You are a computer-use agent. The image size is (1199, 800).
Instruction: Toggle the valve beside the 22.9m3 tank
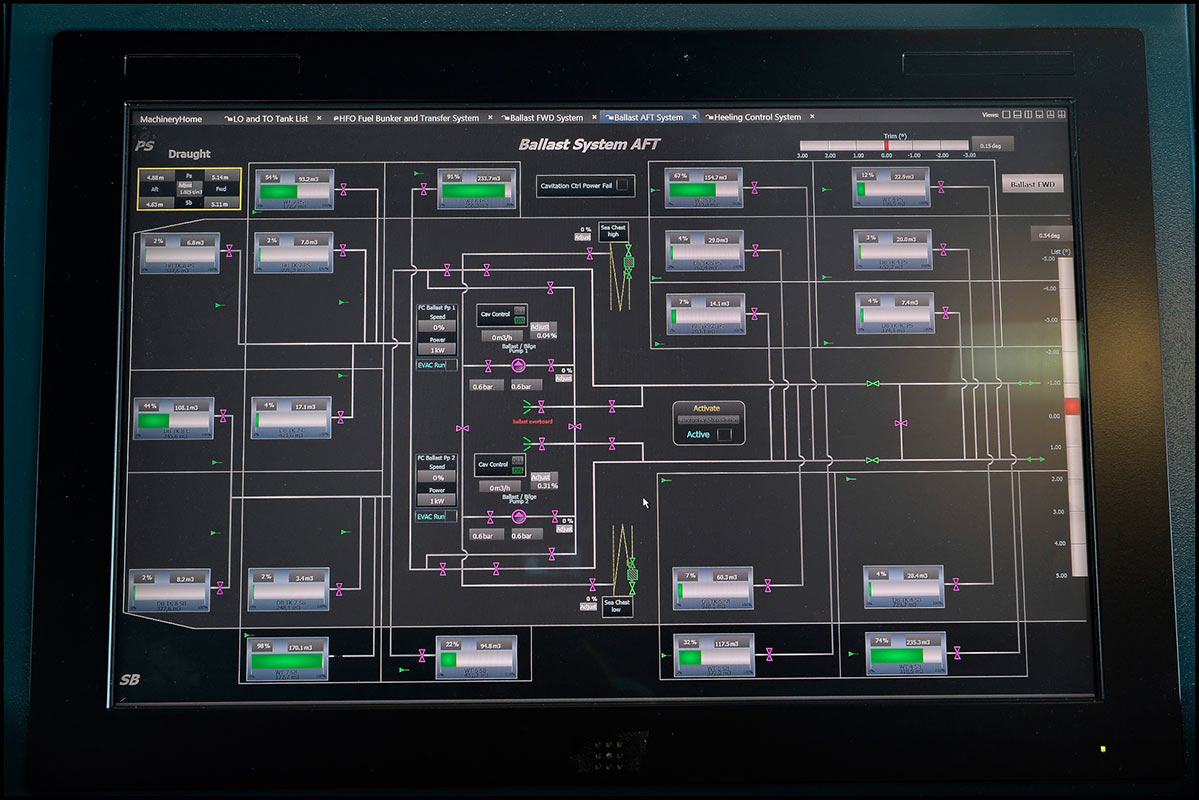(941, 187)
